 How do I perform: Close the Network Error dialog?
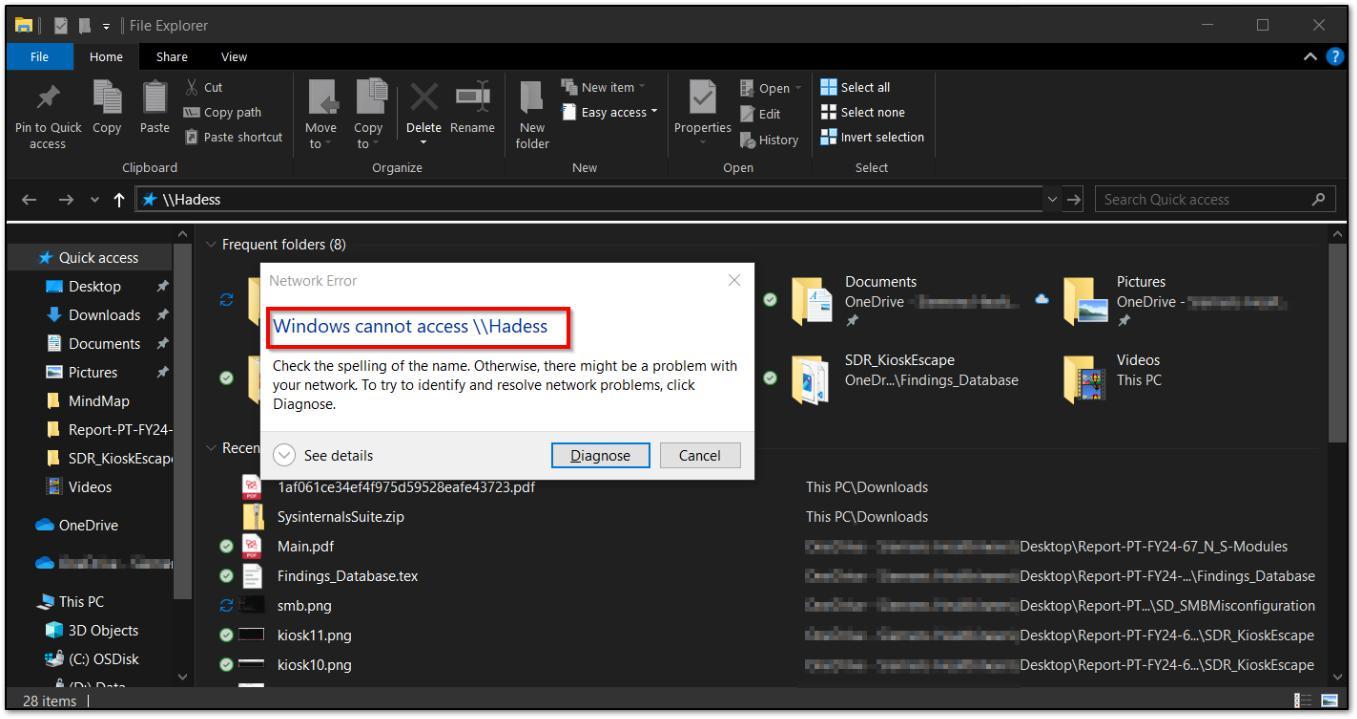tap(736, 281)
